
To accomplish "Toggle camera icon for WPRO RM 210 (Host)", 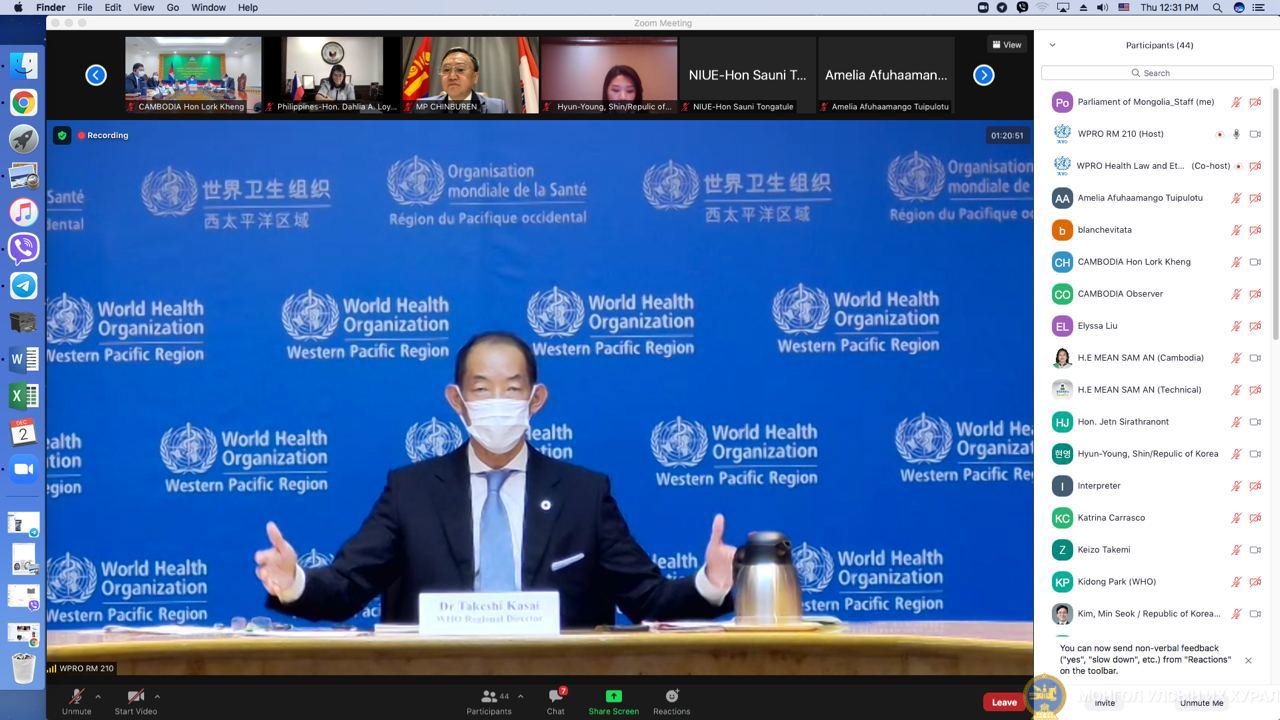I will click(x=1255, y=134).
